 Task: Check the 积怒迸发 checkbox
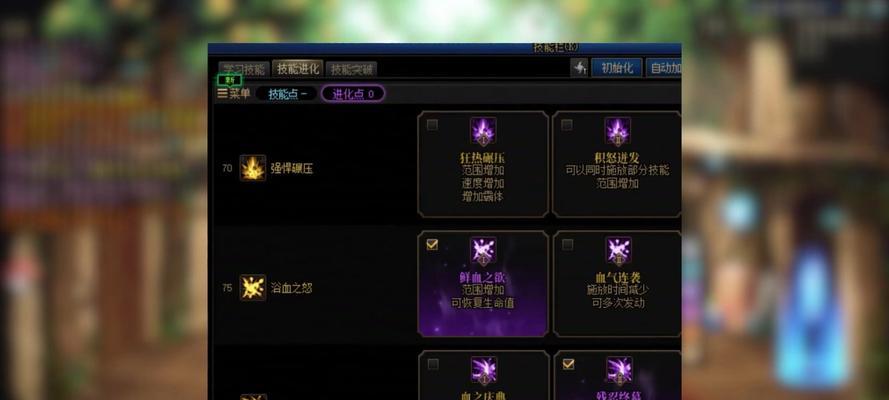pos(567,125)
